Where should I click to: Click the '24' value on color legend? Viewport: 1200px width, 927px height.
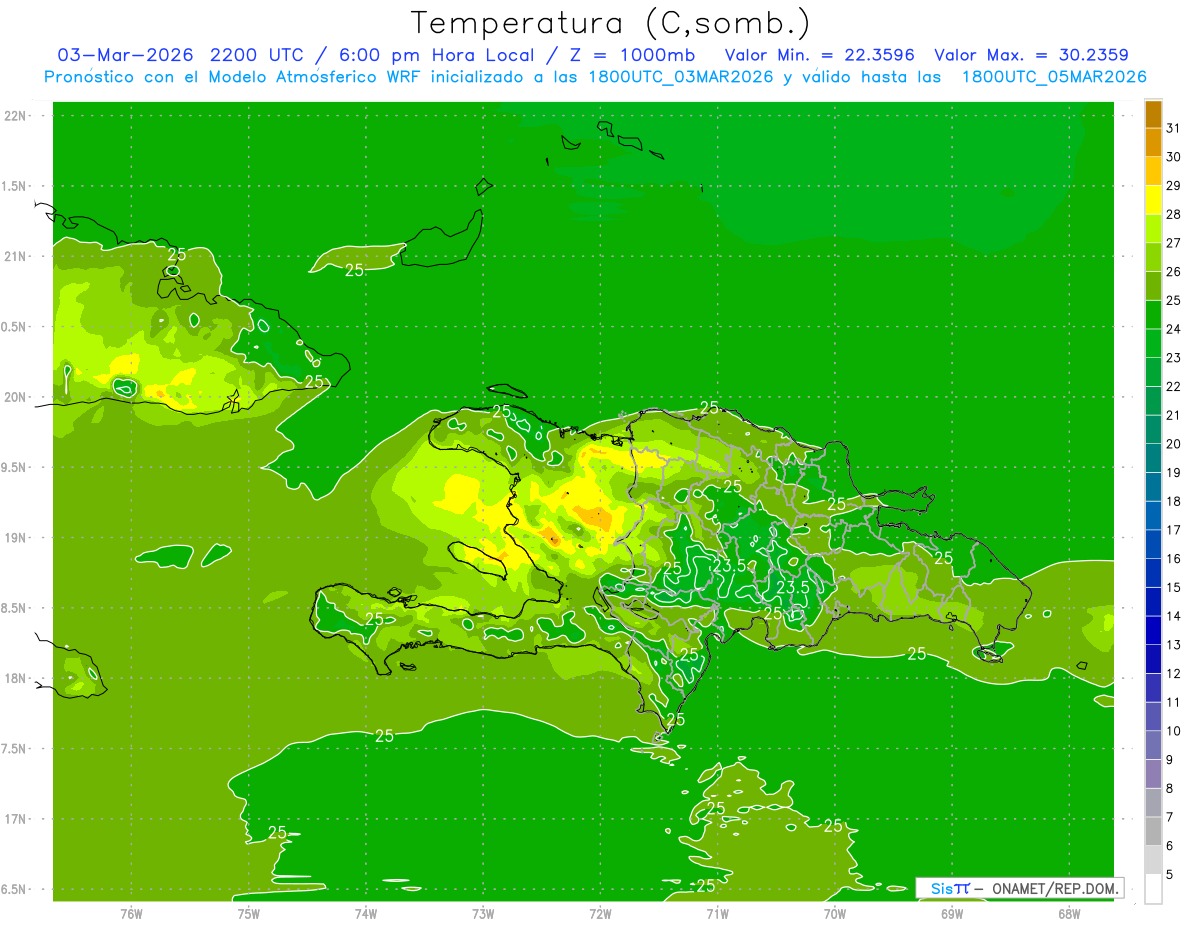1174,329
